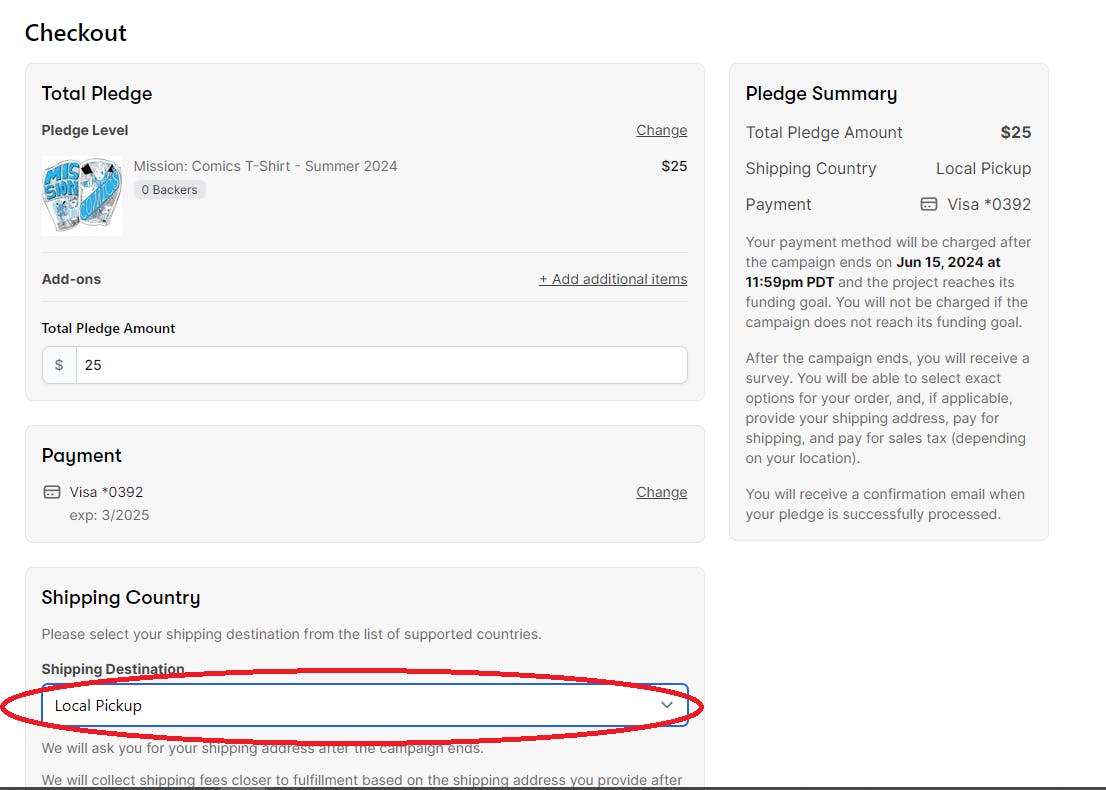Click Local Pickup value in Pledge Summary
Screen dimensions: 1106x790
[x=983, y=168]
